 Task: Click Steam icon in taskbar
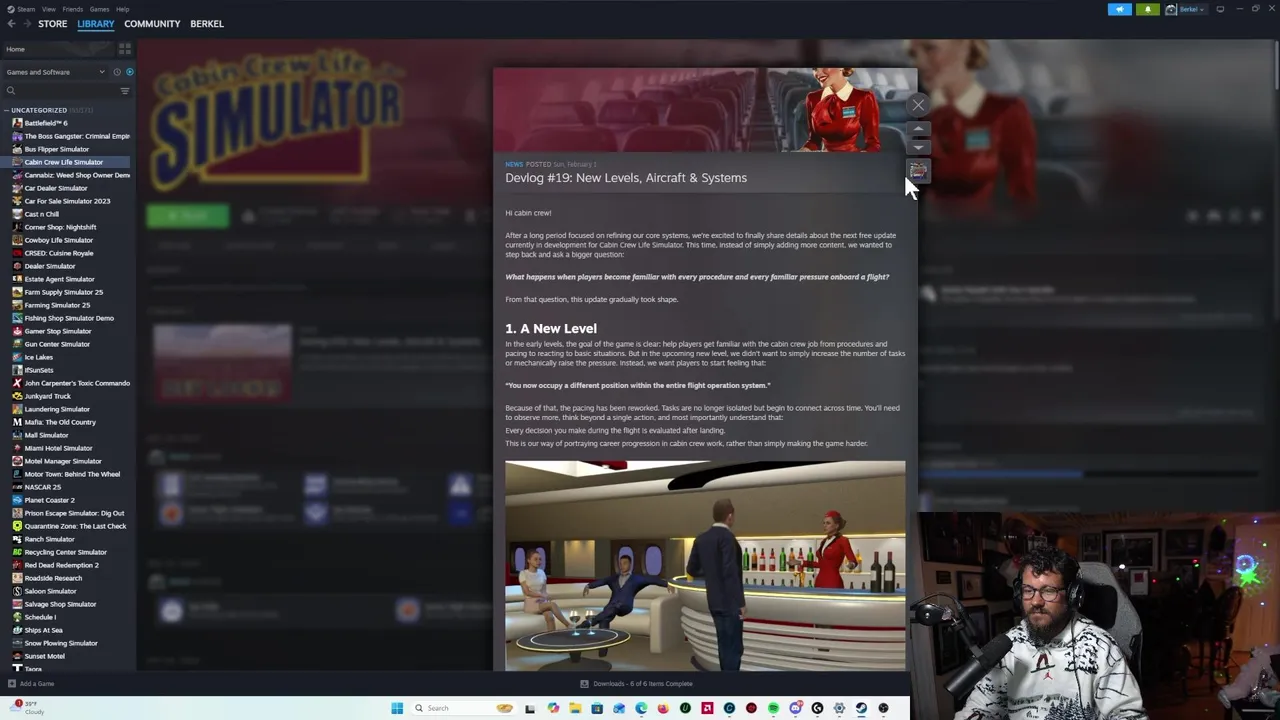pos(861,708)
